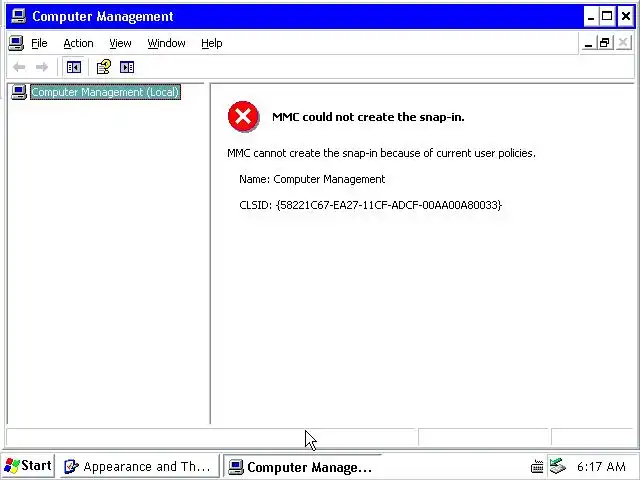Switch to Appearance and Themes taskbar button
Viewport: 640px width, 480px height.
(138, 466)
